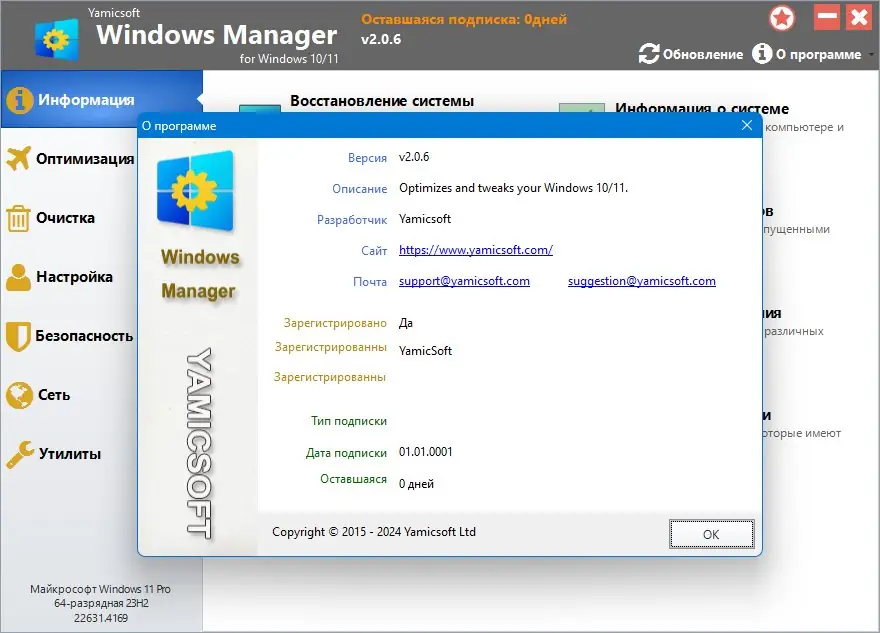Expand the dropdown arrow beside О программе
Image resolution: width=880 pixels, height=633 pixels.
[x=870, y=54]
